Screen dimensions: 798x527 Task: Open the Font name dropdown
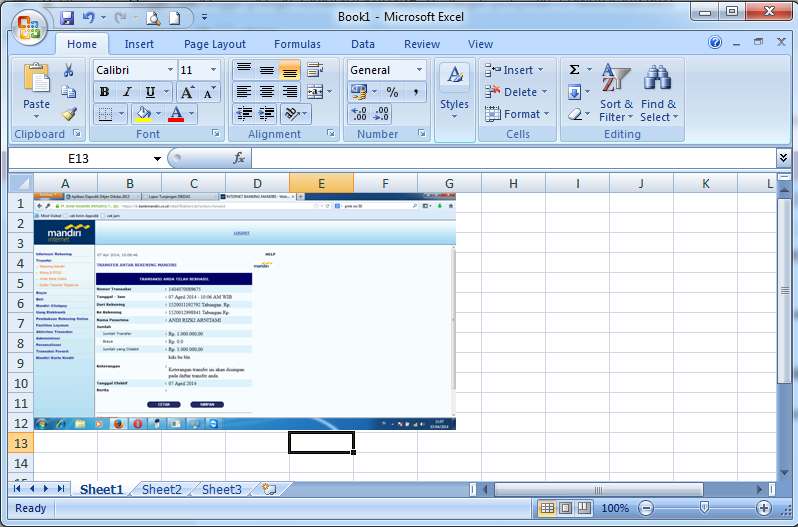tap(170, 70)
